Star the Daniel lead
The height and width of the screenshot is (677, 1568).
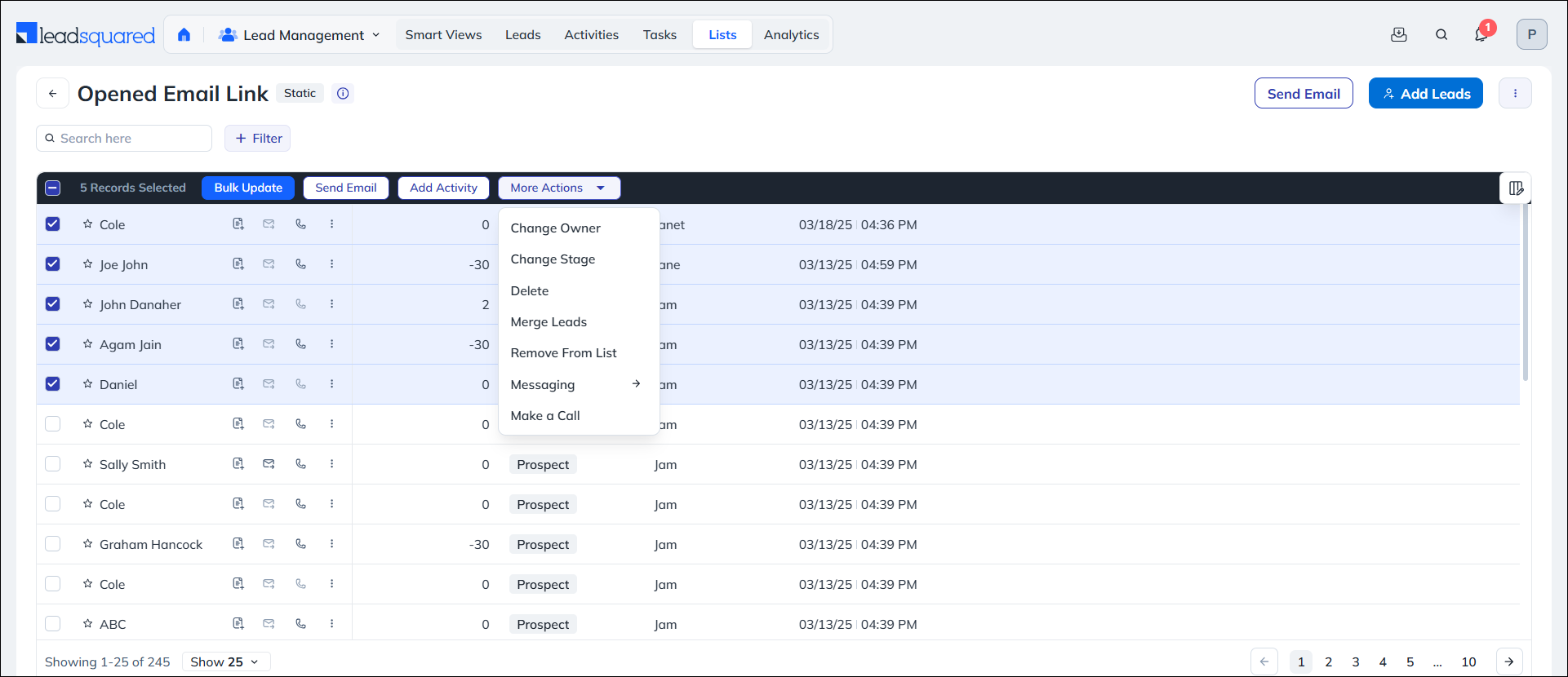click(87, 384)
